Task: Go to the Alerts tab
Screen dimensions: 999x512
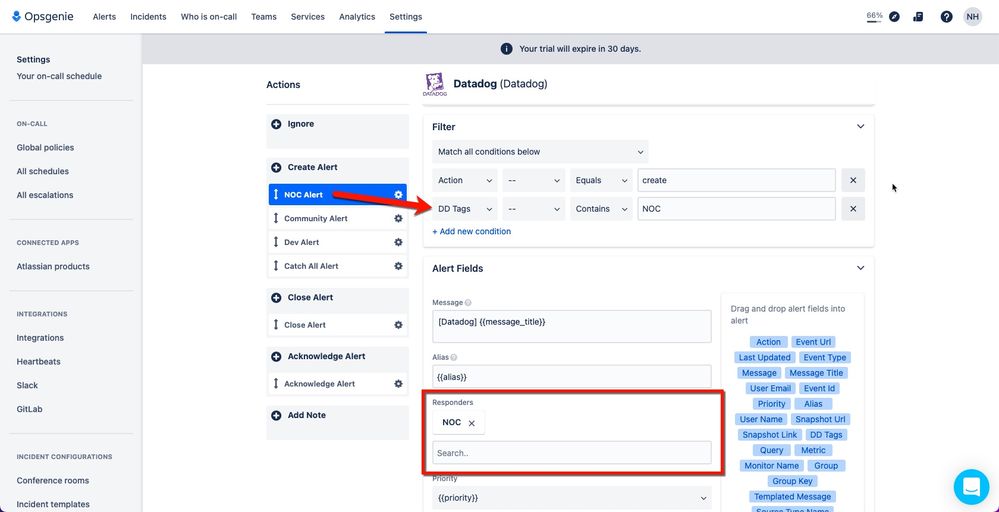Action: [104, 17]
